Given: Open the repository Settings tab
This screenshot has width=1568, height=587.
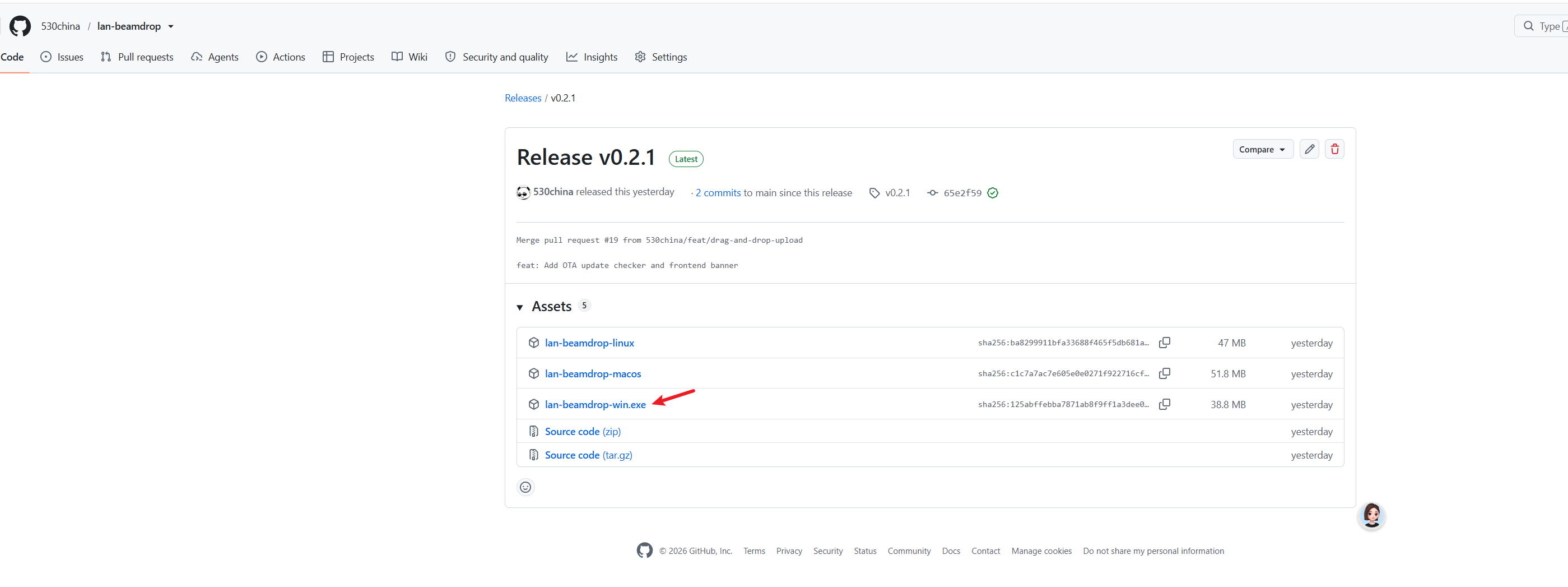Looking at the screenshot, I should tap(661, 57).
